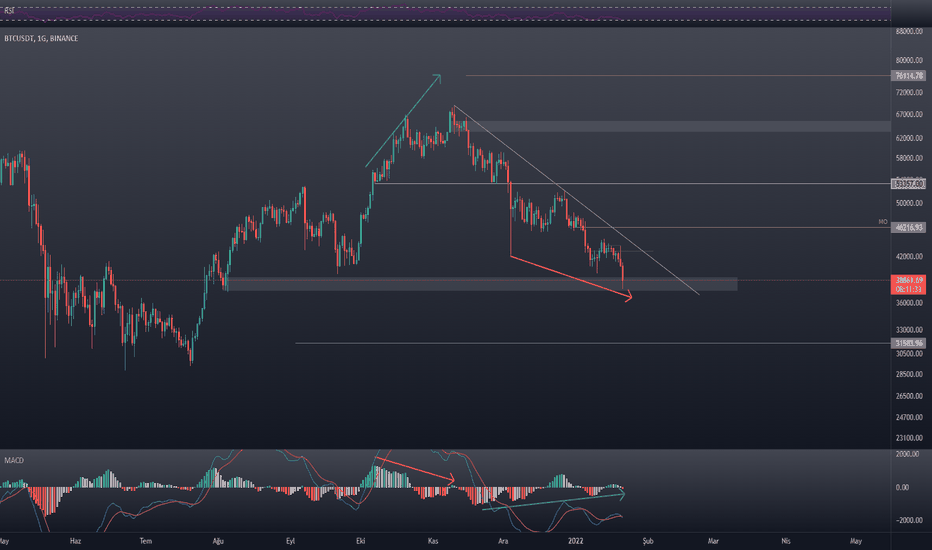Click the Eki month on time axis

pyautogui.click(x=362, y=540)
